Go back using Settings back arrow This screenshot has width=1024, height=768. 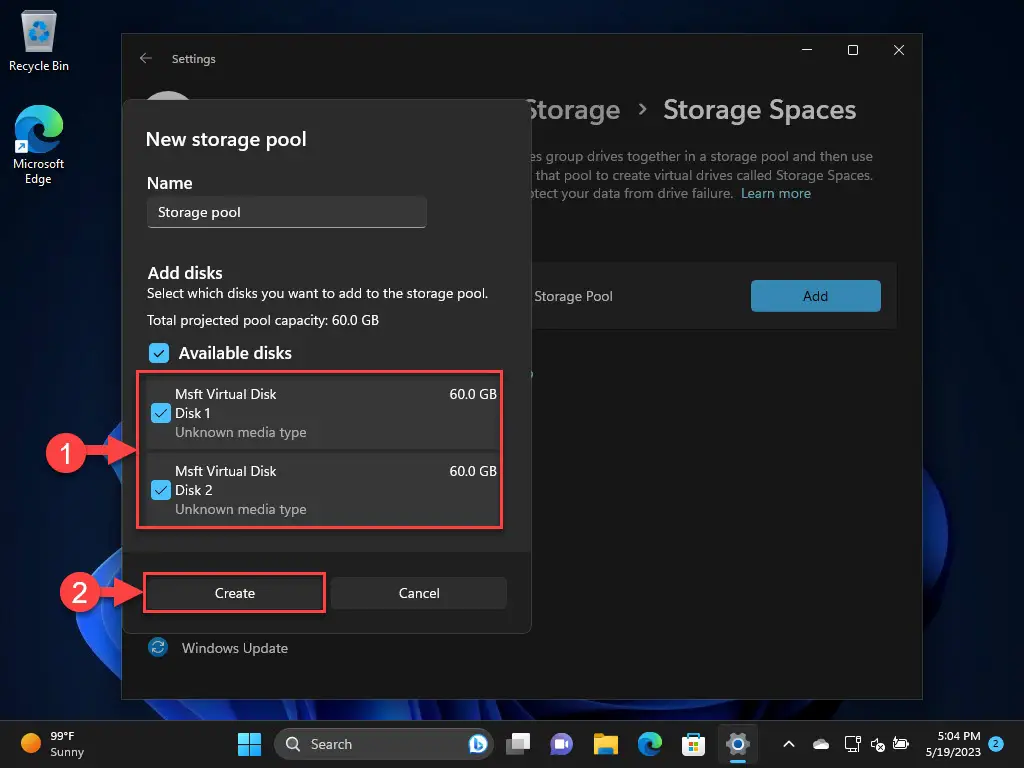pos(146,58)
